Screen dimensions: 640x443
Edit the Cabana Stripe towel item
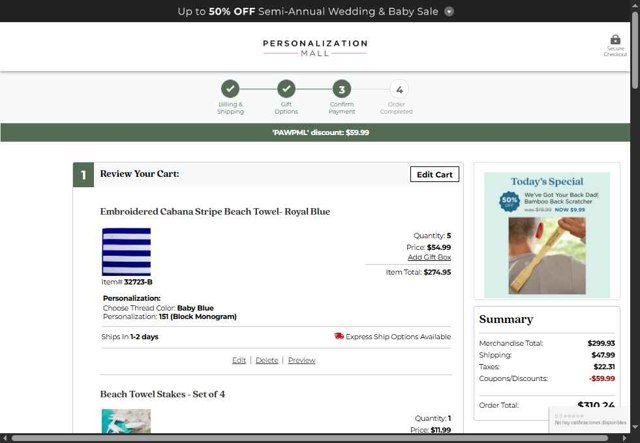[x=239, y=360]
